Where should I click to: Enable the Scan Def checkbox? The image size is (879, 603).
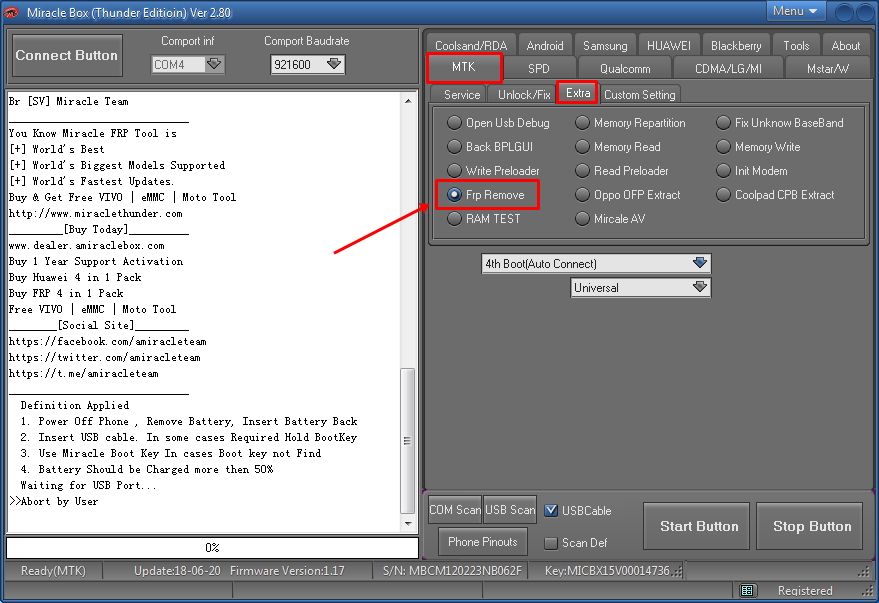[551, 543]
